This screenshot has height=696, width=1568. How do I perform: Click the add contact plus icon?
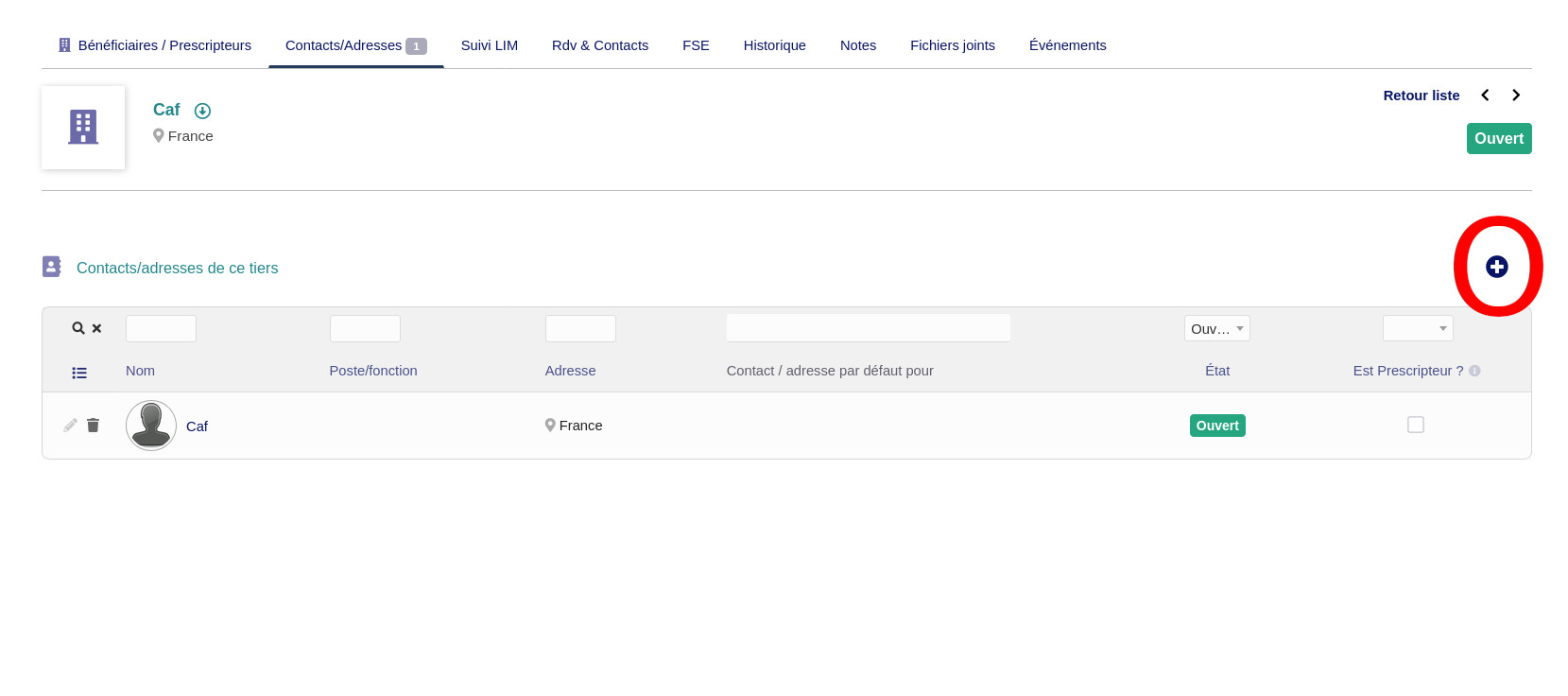(x=1496, y=267)
